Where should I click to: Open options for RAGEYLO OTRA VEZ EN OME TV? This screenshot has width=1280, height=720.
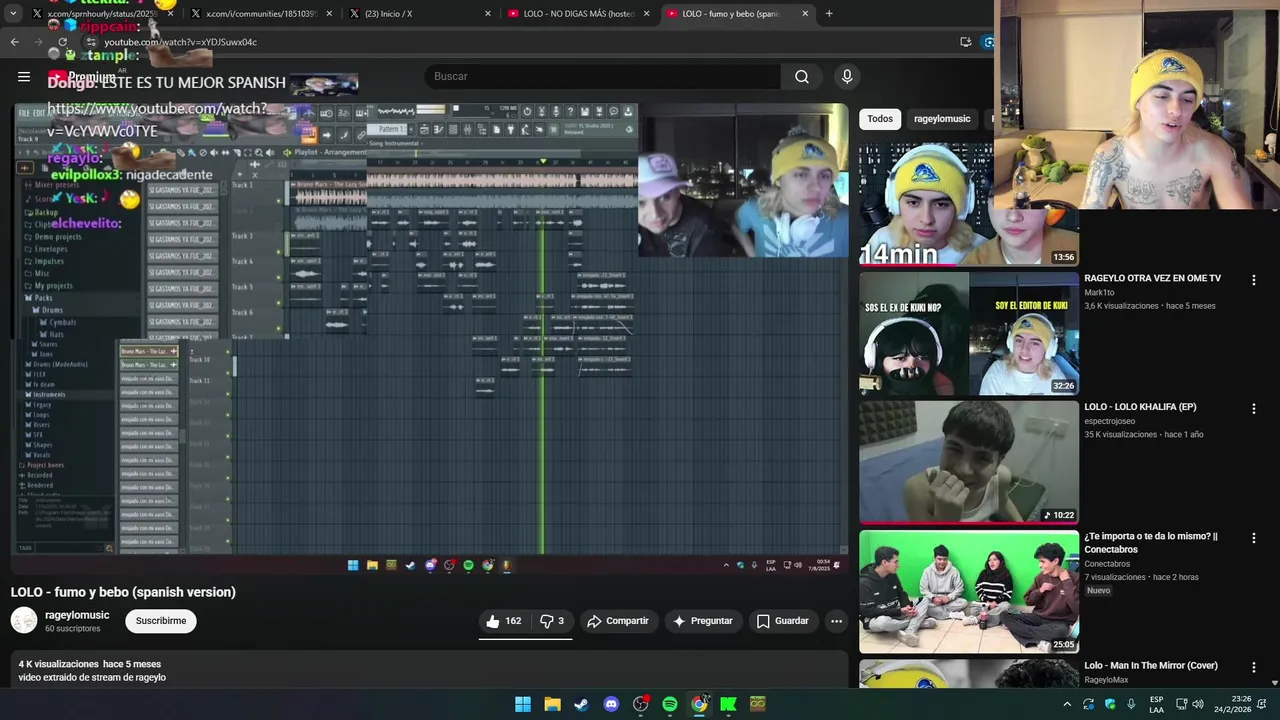(x=1253, y=280)
